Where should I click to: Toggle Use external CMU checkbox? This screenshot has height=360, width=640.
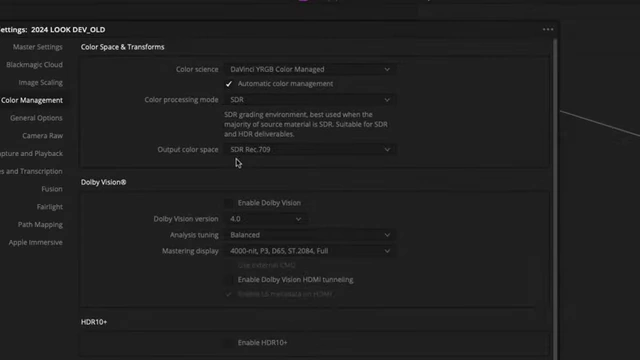229,265
